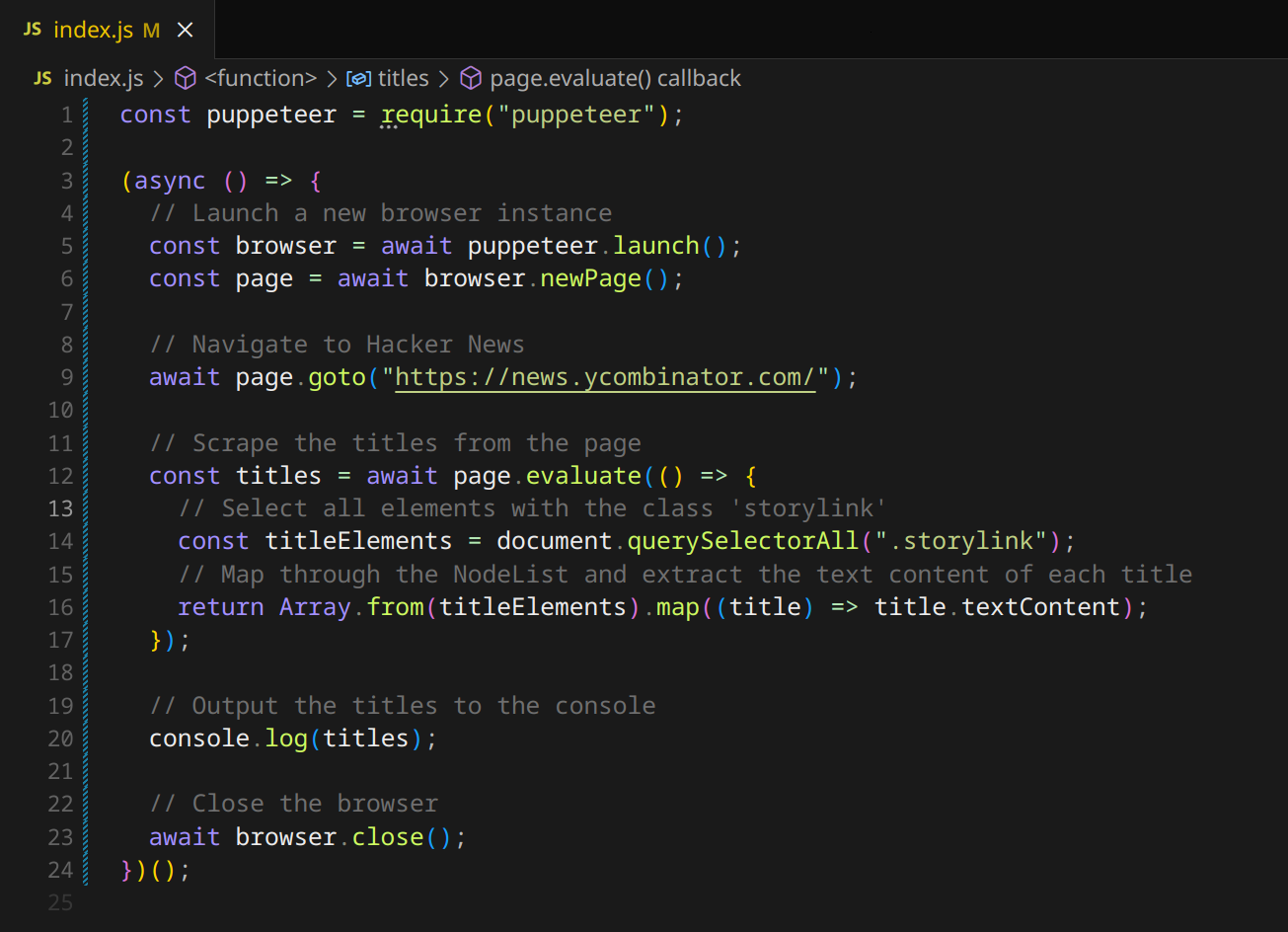Click the JS file icon in the tab
The image size is (1288, 932).
[x=33, y=30]
